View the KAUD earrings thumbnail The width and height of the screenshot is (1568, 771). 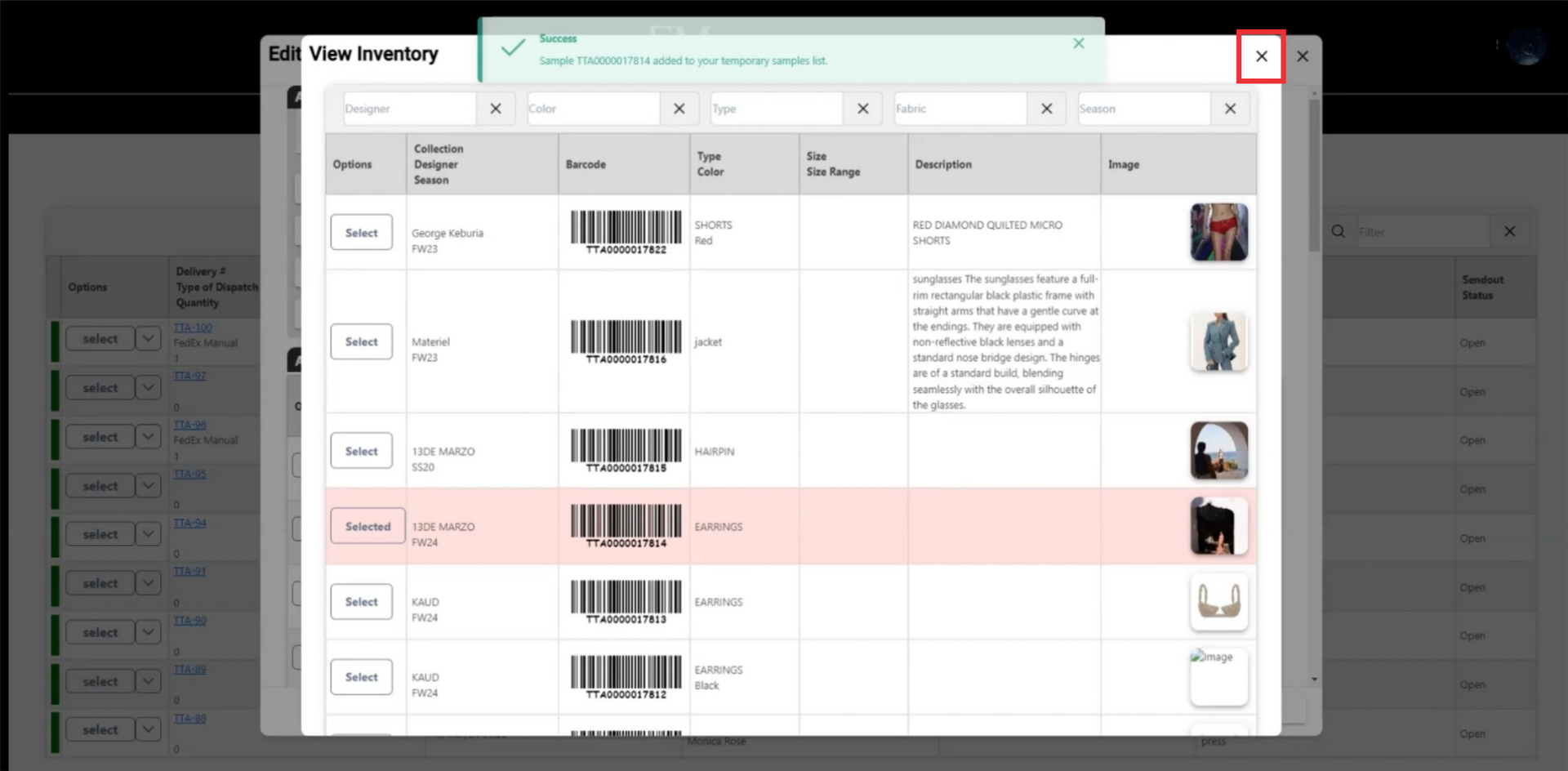pos(1218,602)
